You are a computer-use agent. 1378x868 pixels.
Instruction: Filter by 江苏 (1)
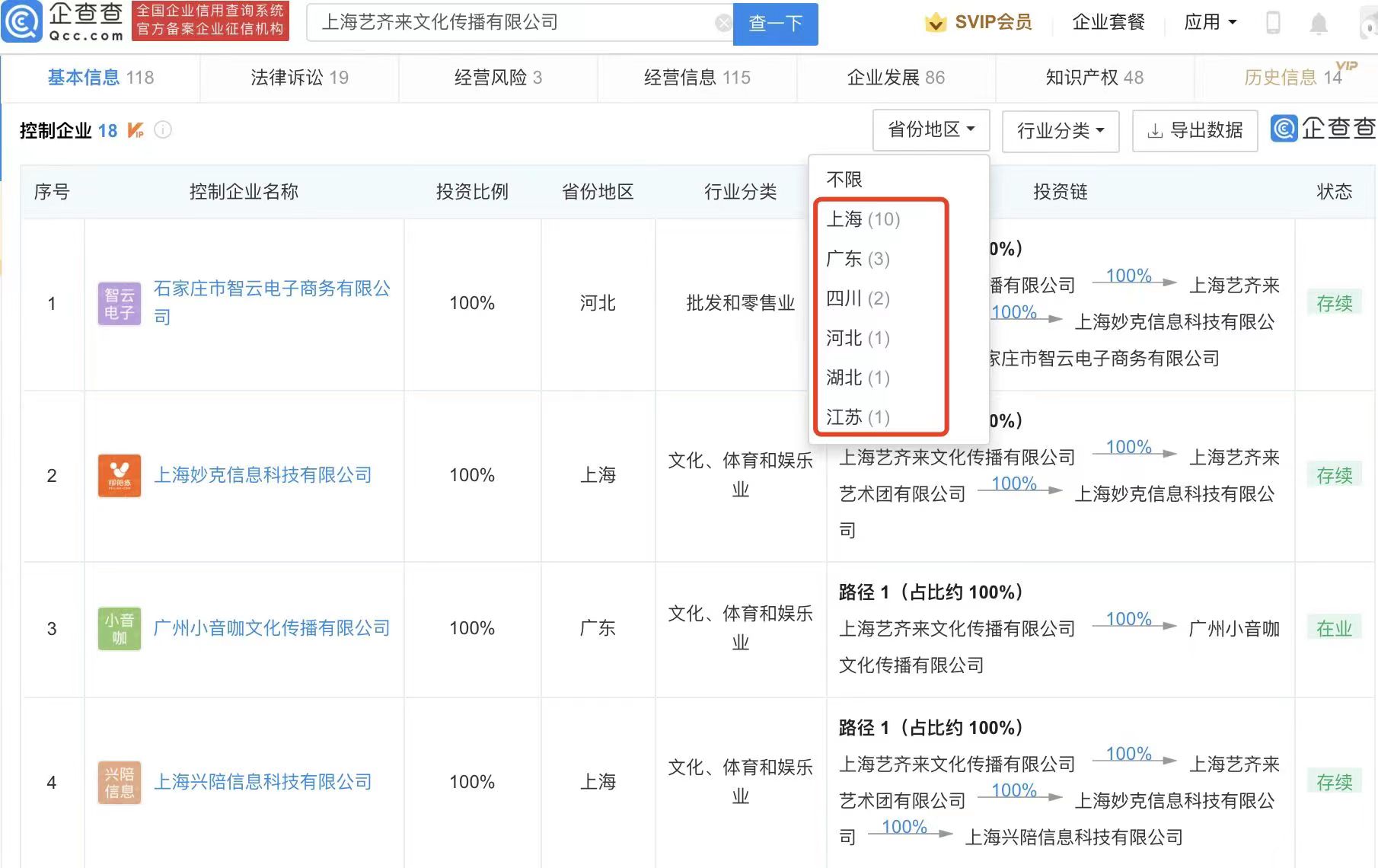(858, 417)
